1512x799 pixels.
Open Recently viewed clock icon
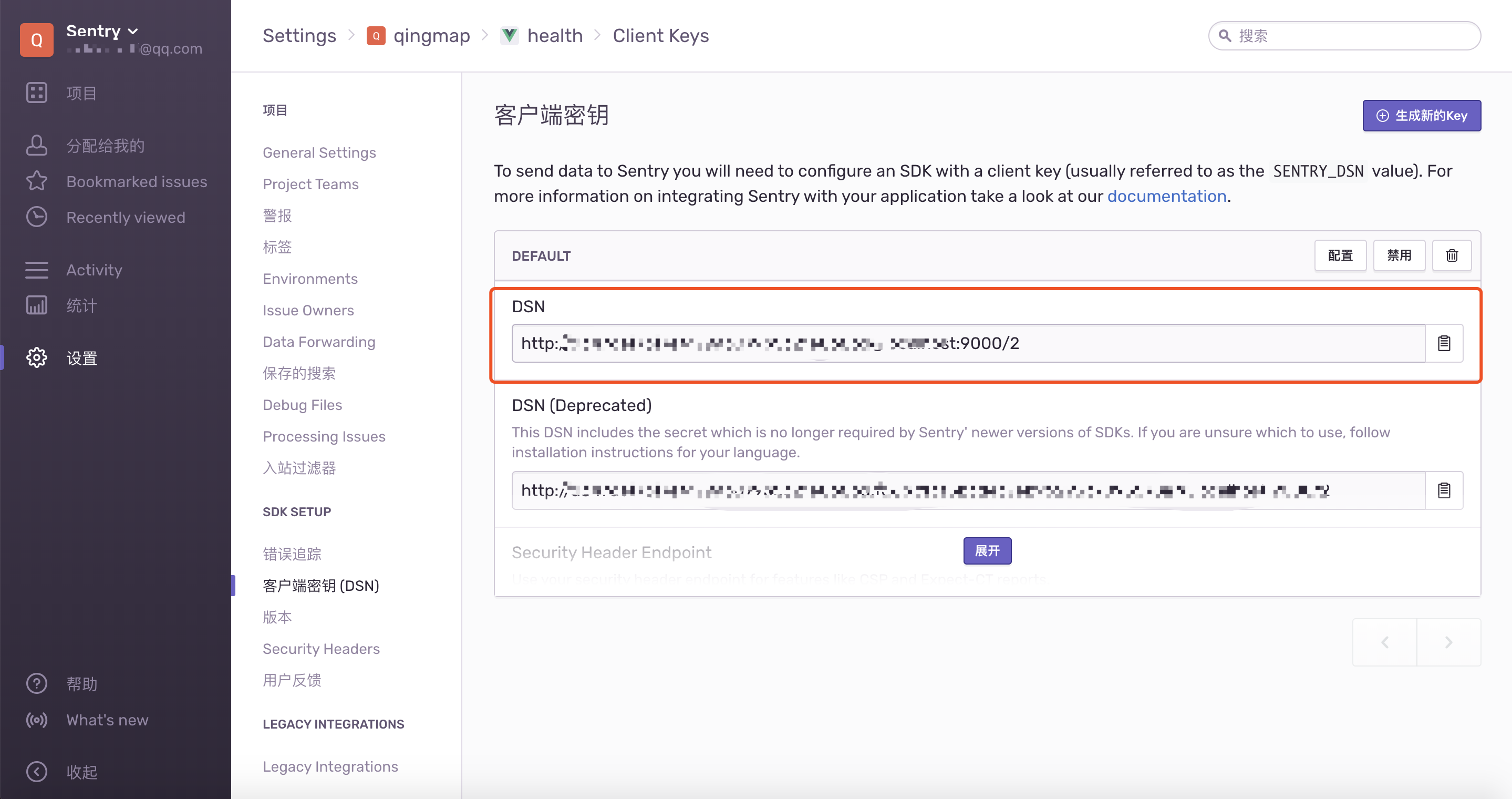36,217
